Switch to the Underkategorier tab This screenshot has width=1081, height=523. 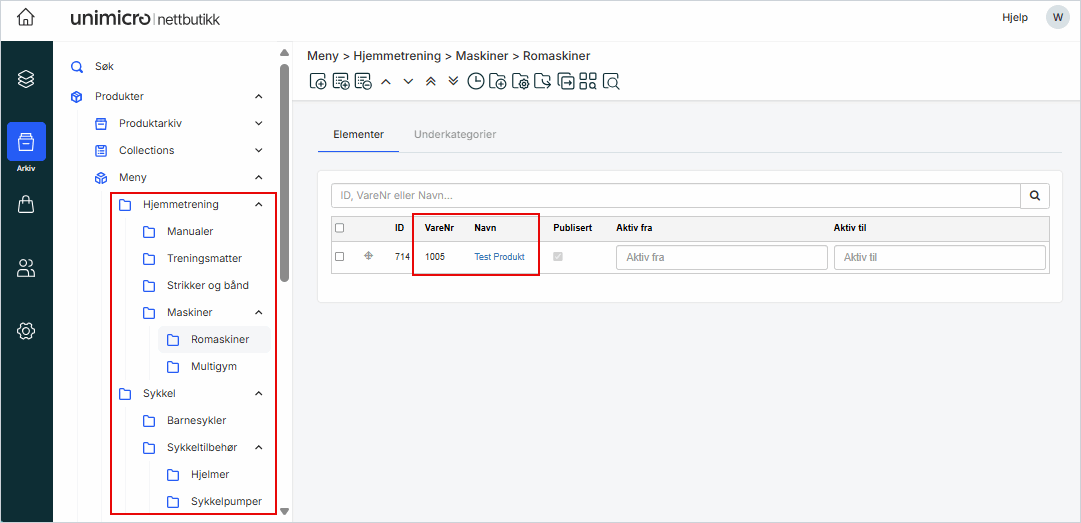click(455, 134)
